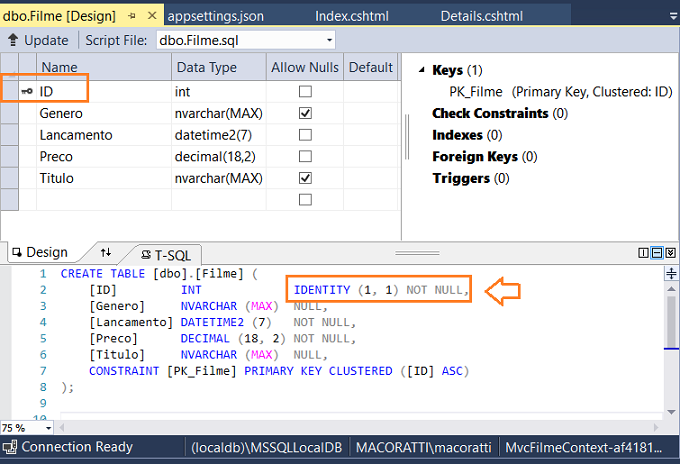Pin the dbo.Filme [Design] tab
This screenshot has height=464, width=680.
[x=132, y=16]
